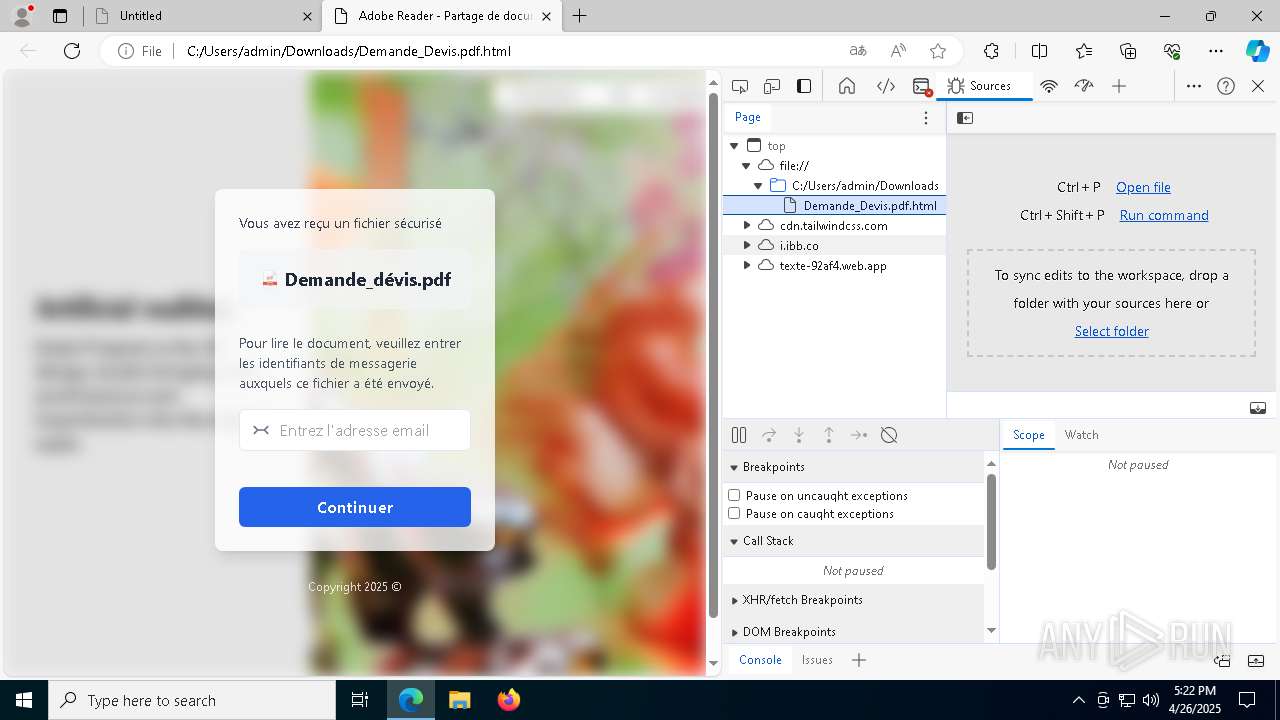1280x720 pixels.
Task: Click the Run command link
Action: click(x=1164, y=215)
